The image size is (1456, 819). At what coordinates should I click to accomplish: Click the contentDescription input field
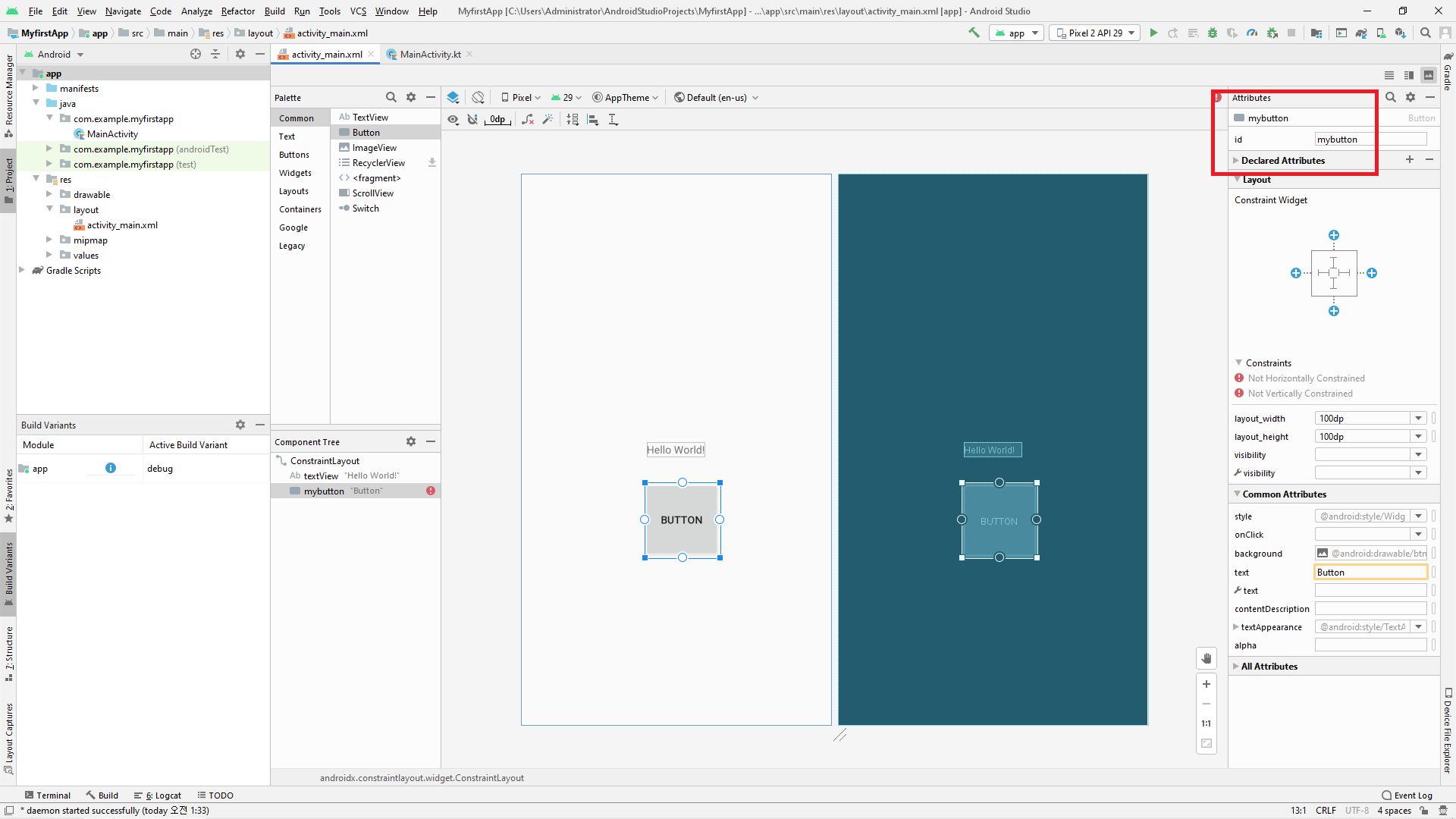coord(1370,608)
